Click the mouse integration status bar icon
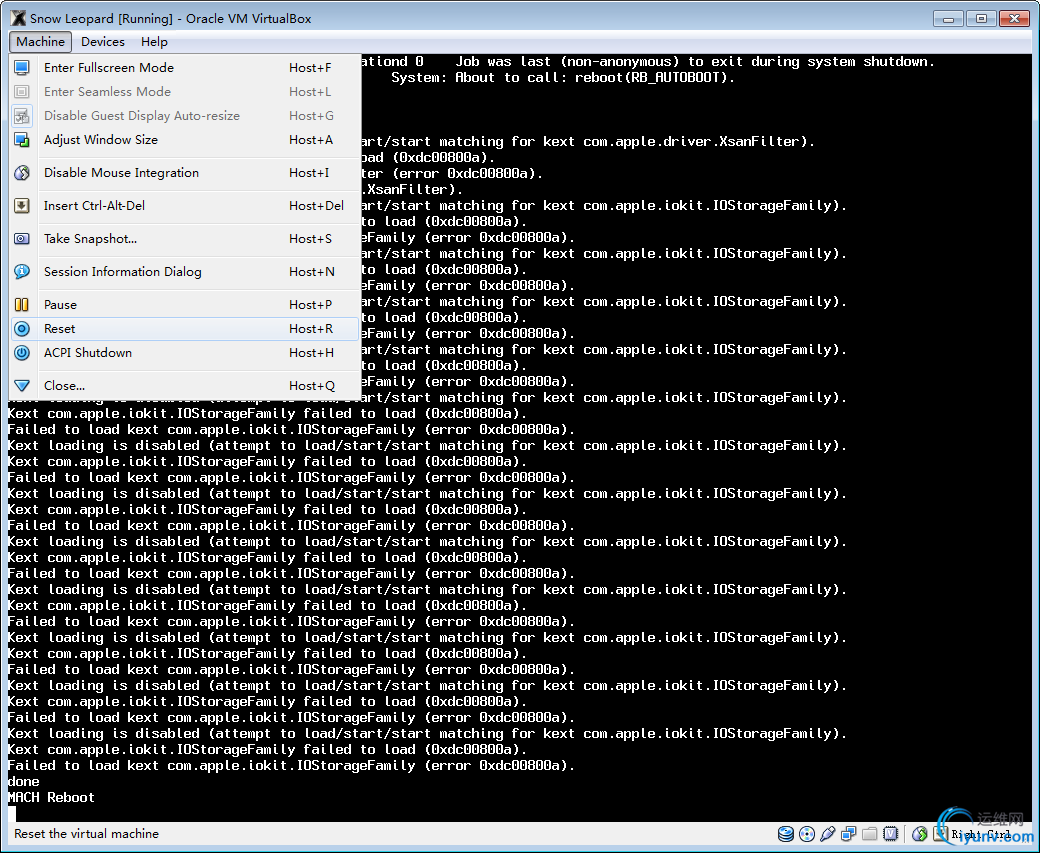 click(x=920, y=834)
